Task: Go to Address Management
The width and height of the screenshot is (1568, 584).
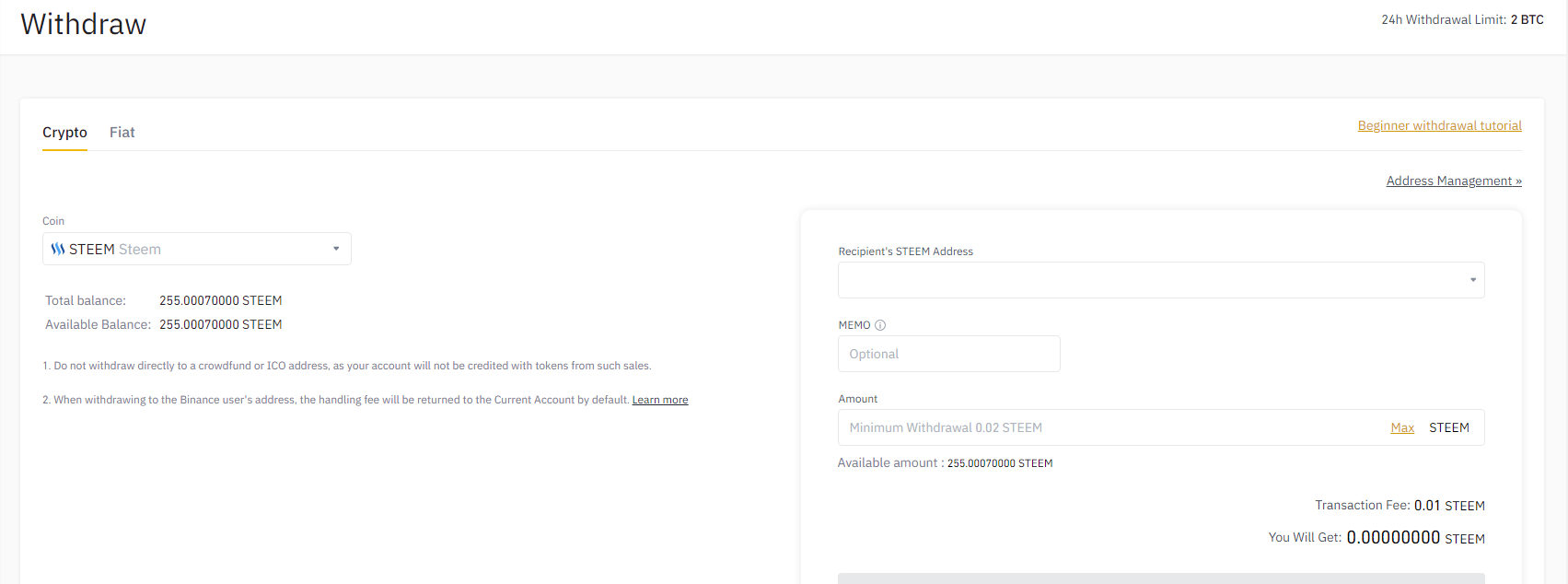Action: [x=1454, y=181]
